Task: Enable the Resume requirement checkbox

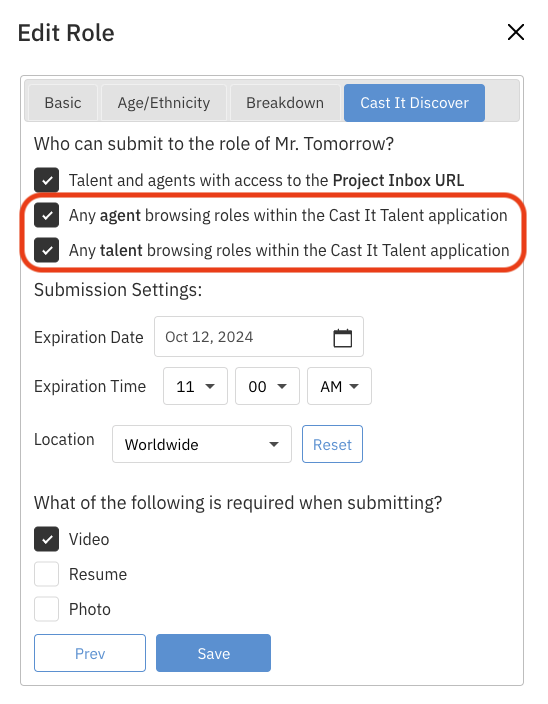Action: pyautogui.click(x=47, y=574)
